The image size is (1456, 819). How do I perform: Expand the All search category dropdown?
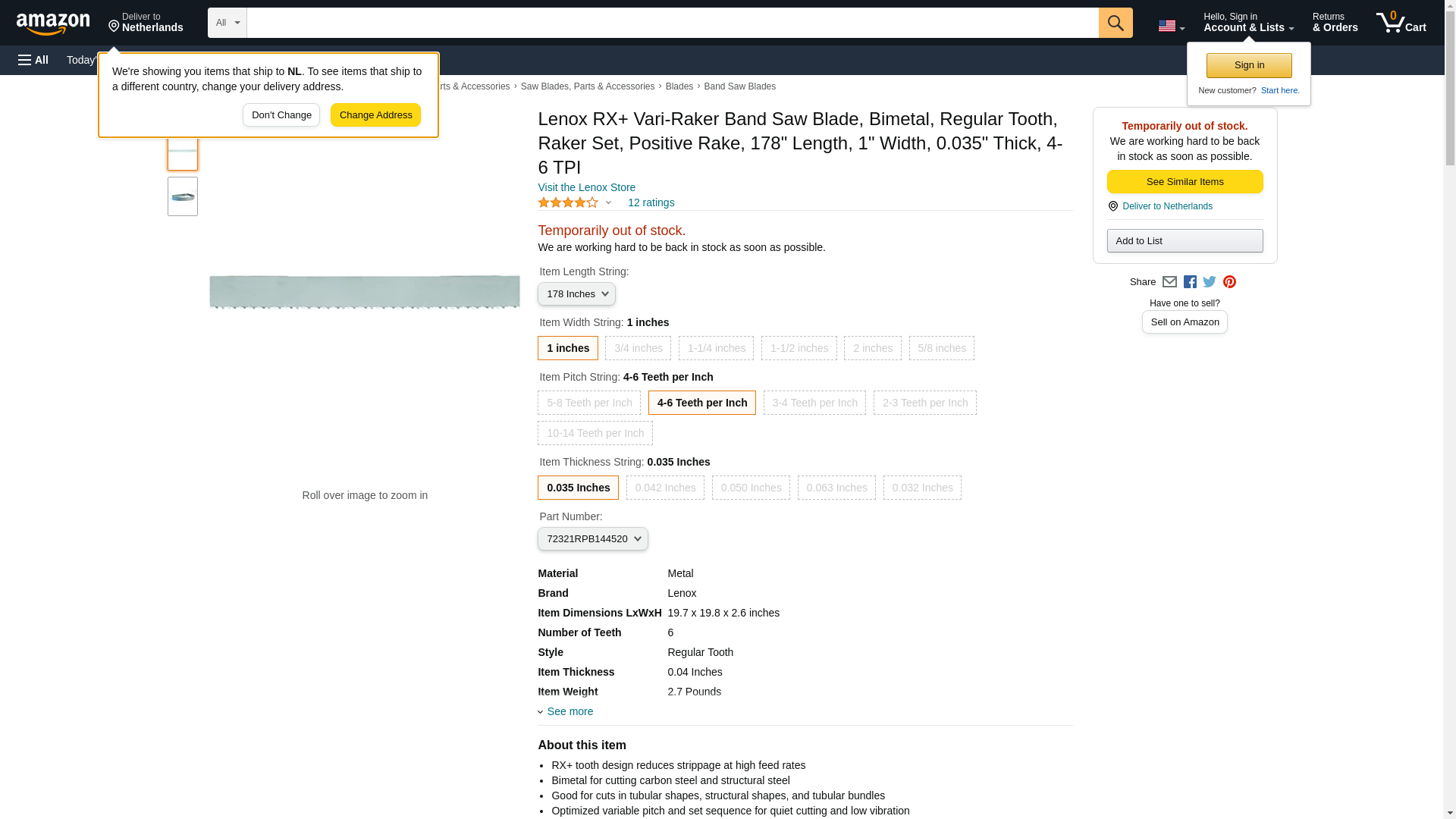pyautogui.click(x=227, y=23)
